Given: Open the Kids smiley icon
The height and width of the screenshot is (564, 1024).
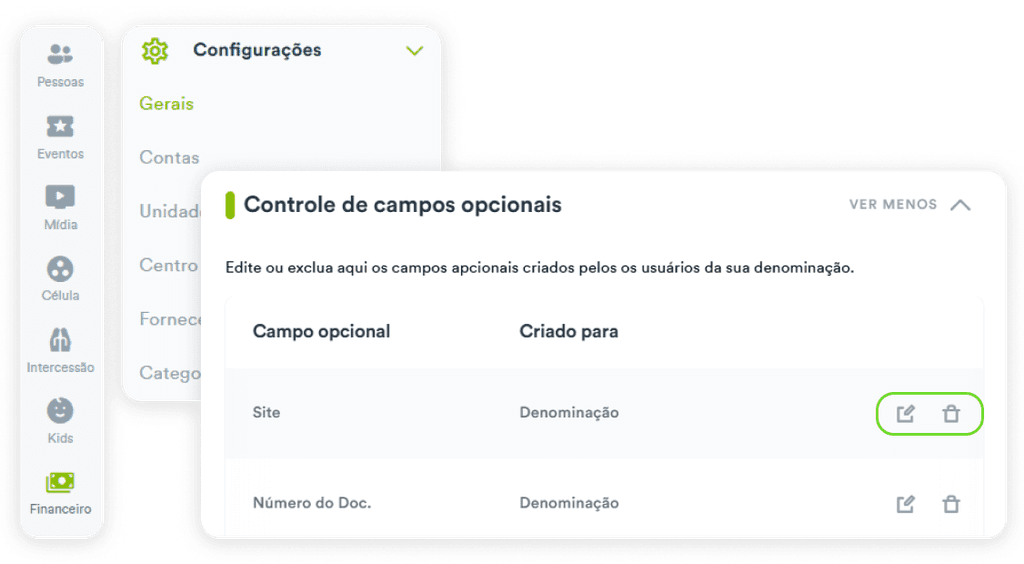Looking at the screenshot, I should point(60,411).
